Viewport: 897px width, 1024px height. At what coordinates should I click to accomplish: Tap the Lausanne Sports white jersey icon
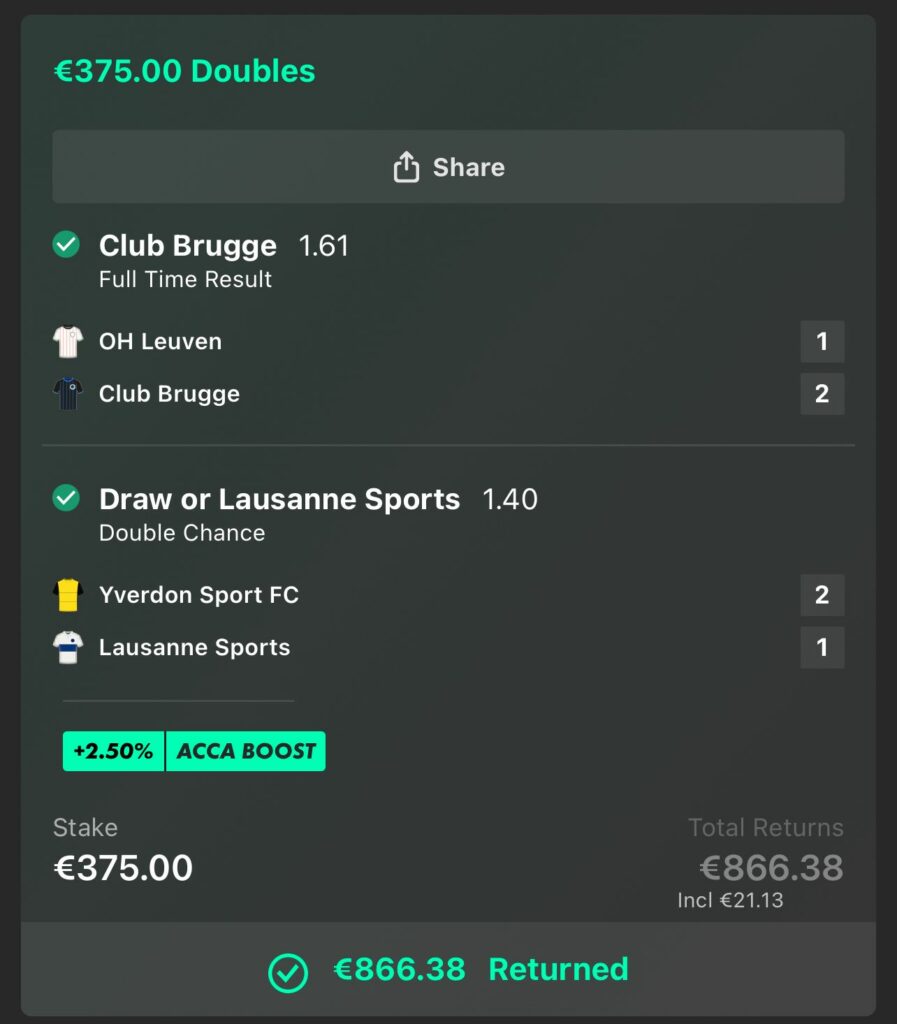(68, 647)
